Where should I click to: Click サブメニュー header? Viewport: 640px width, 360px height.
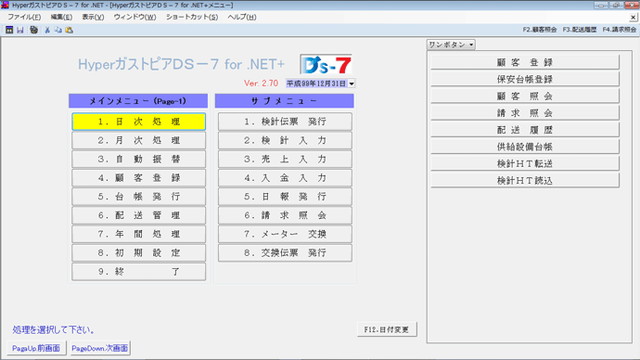[284, 101]
